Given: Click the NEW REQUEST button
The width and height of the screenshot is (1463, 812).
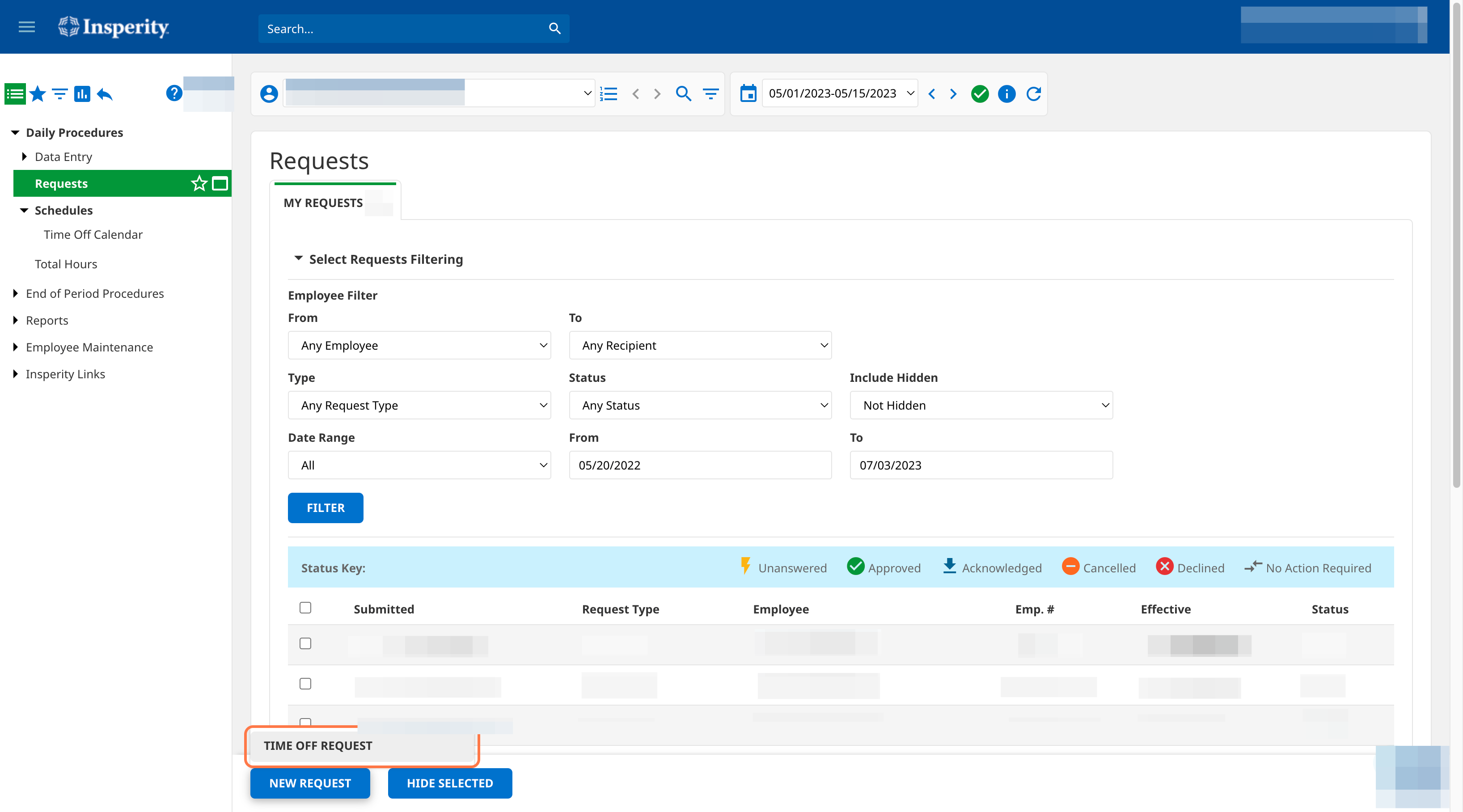Looking at the screenshot, I should (x=310, y=783).
